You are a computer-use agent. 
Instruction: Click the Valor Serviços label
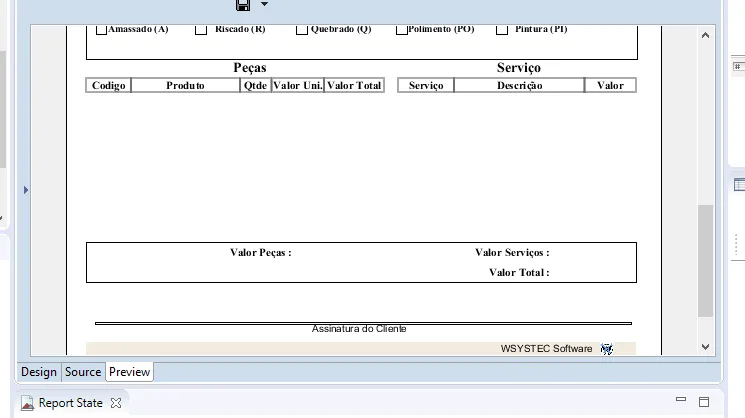pos(512,253)
